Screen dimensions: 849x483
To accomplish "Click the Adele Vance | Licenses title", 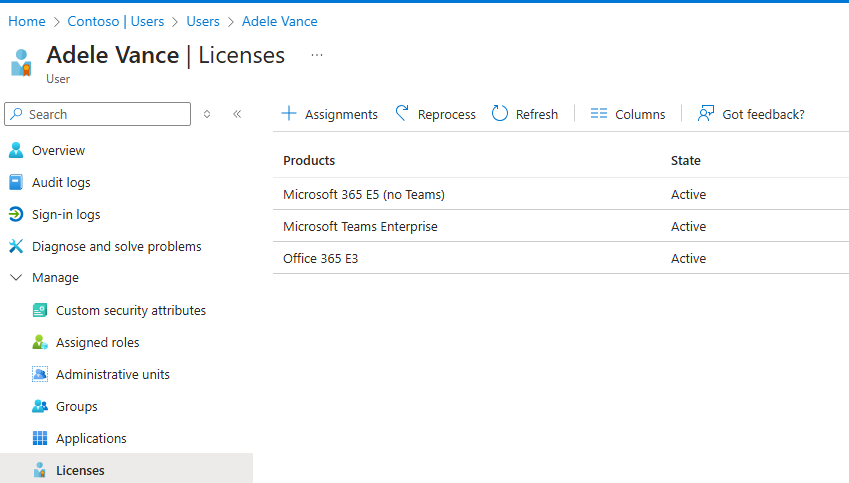I will pos(166,55).
